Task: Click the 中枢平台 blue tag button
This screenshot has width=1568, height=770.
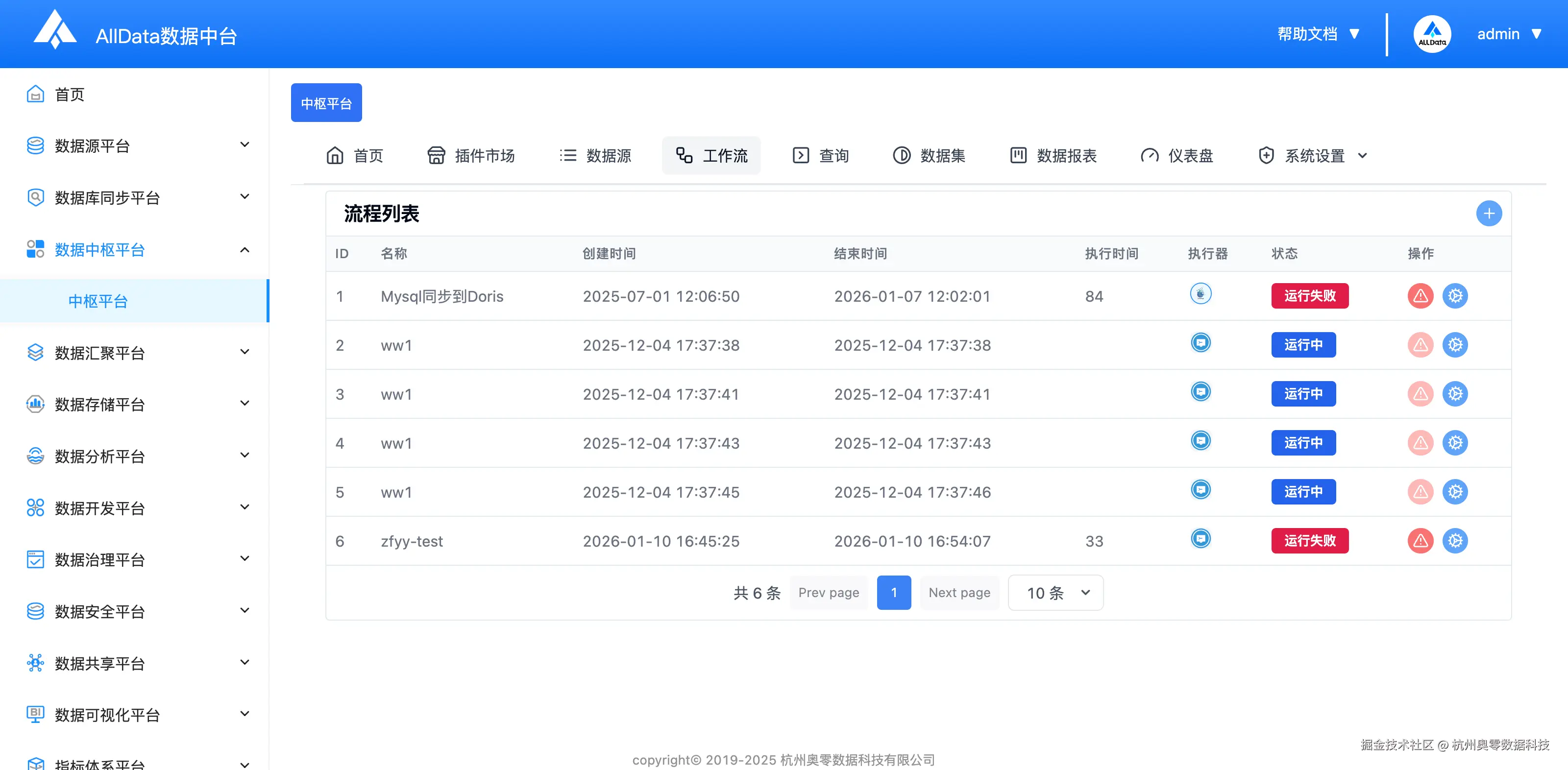Action: click(x=326, y=103)
